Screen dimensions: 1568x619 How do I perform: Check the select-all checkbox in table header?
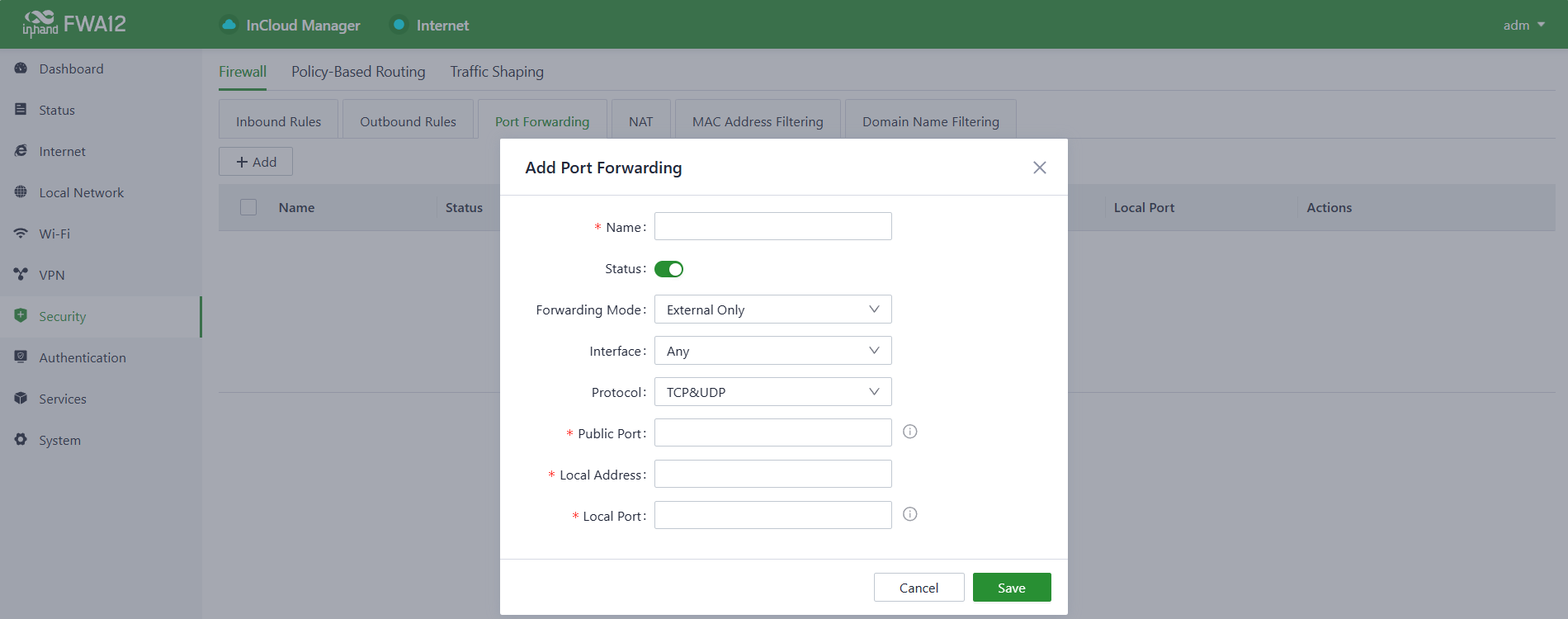coord(248,207)
